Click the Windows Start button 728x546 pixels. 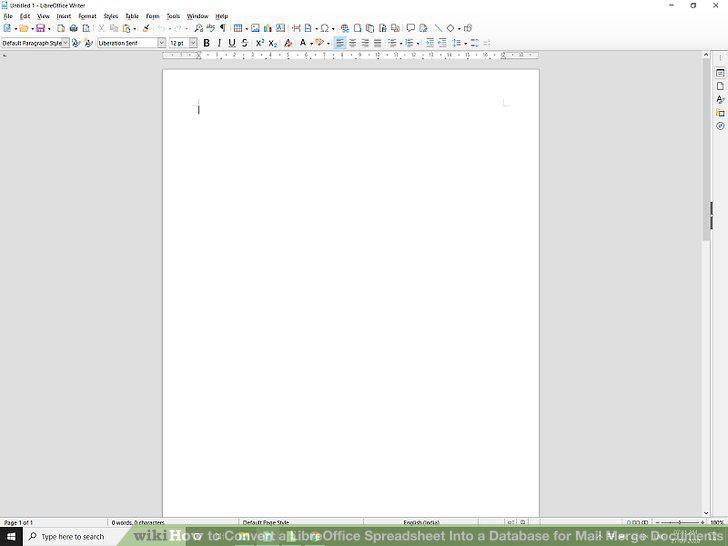pos(11,537)
